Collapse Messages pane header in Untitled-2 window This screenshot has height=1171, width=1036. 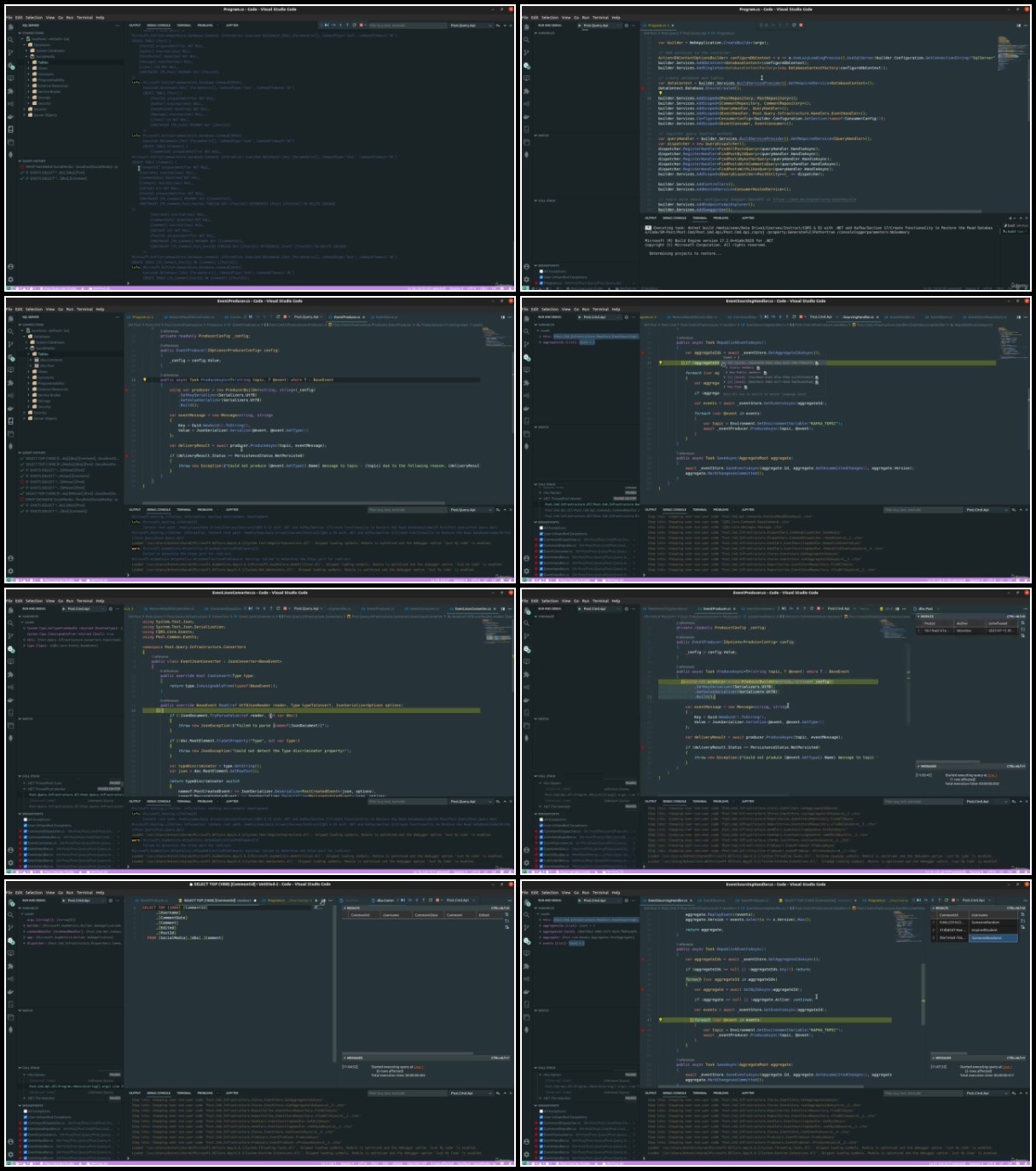(x=426, y=1058)
